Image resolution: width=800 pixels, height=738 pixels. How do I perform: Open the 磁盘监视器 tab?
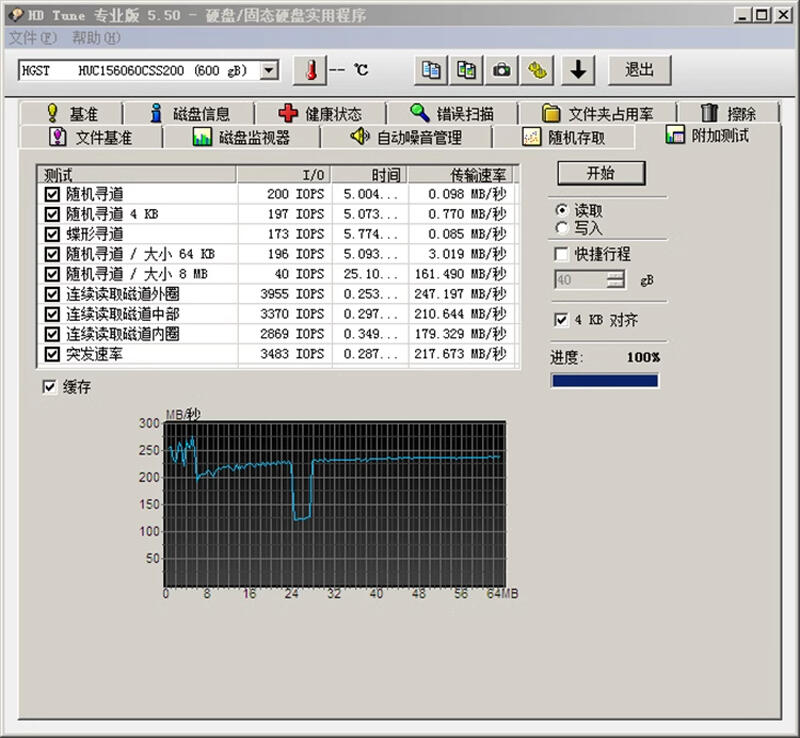pyautogui.click(x=241, y=137)
